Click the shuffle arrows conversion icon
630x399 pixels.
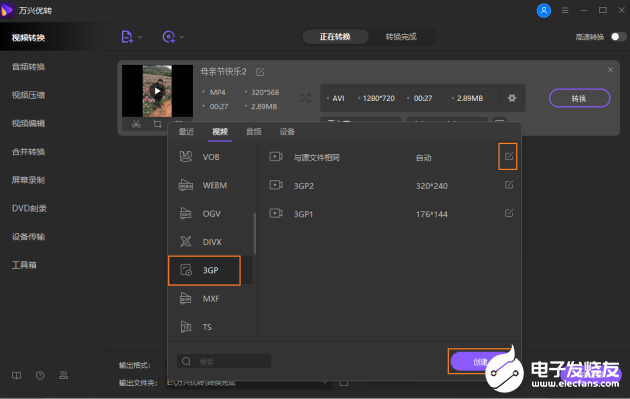click(305, 98)
